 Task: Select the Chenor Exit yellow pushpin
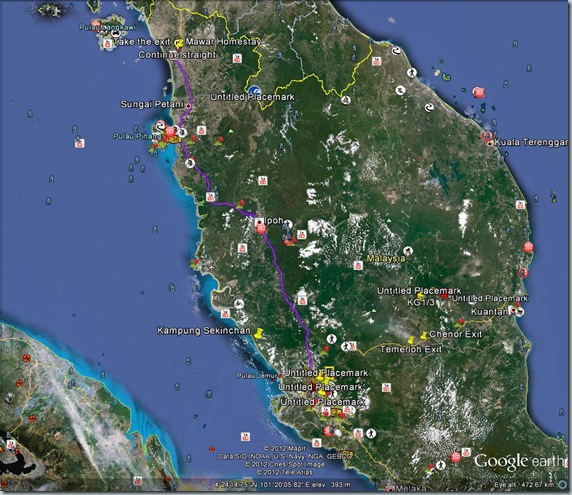(424, 336)
